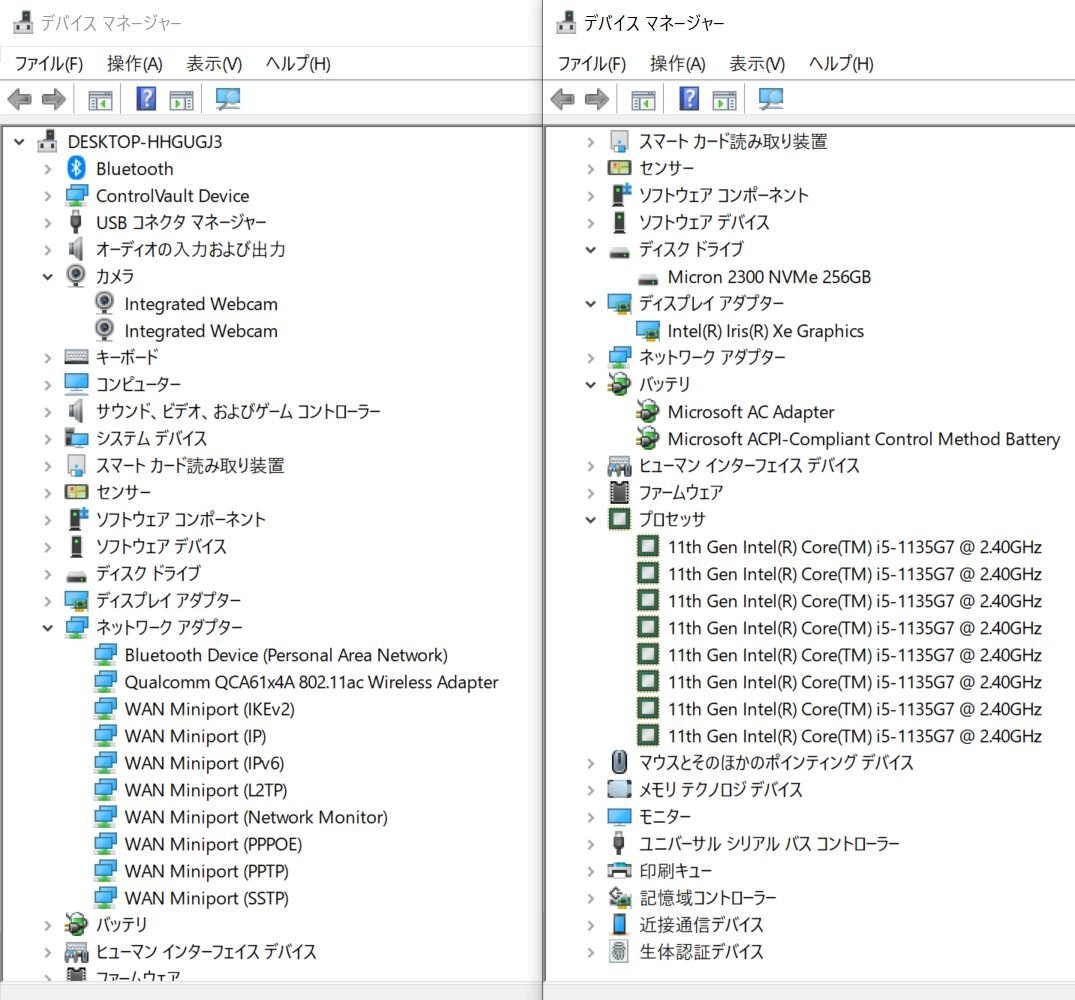Select WAN Miniport (SSTP)
The image size is (1075, 1000).
tap(206, 898)
